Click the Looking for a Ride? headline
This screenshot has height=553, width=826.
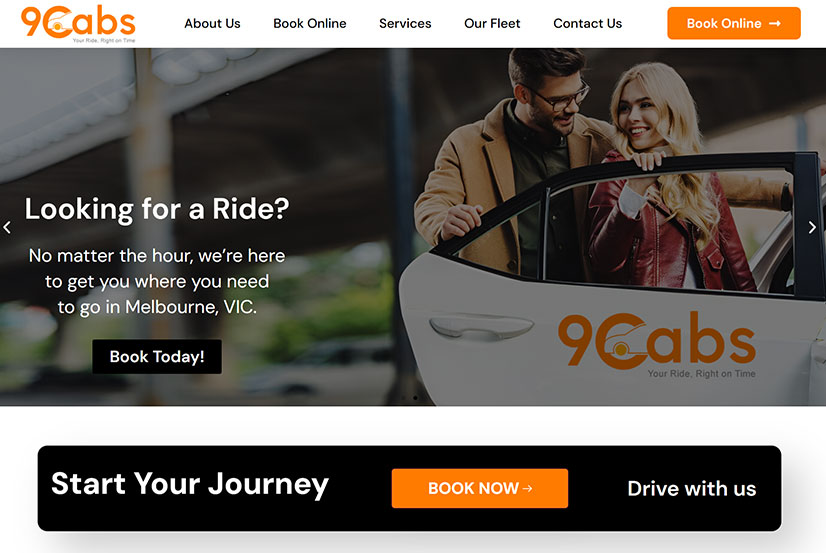tap(157, 209)
